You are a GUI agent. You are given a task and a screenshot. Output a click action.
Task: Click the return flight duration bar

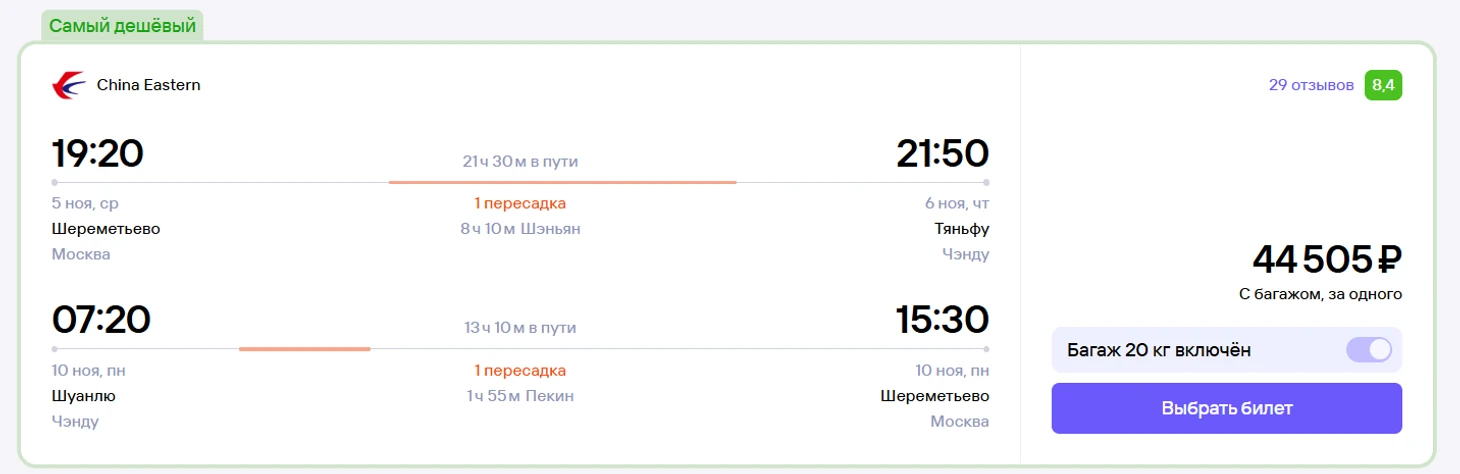305,349
